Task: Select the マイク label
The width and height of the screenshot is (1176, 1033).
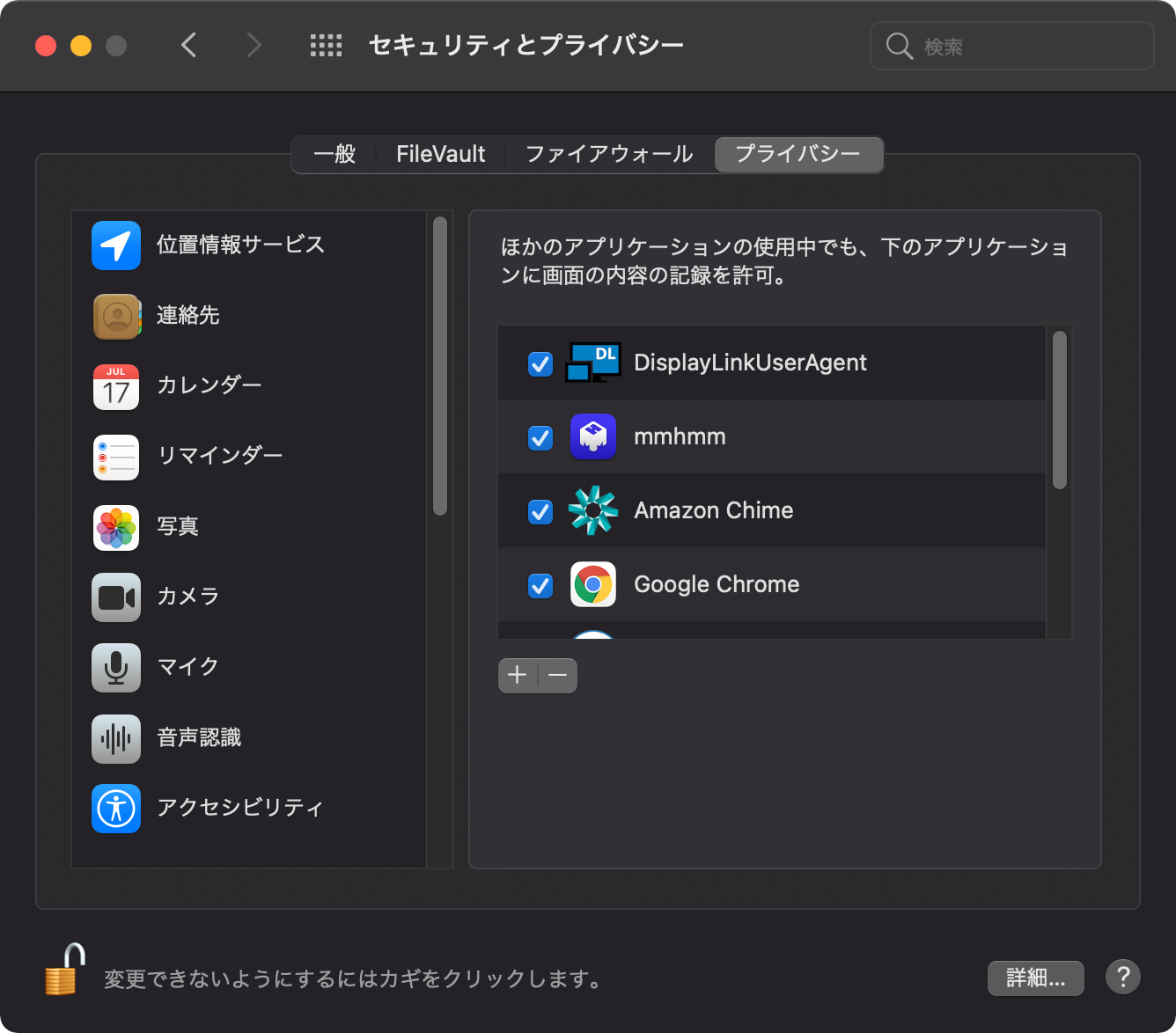Action: (188, 668)
